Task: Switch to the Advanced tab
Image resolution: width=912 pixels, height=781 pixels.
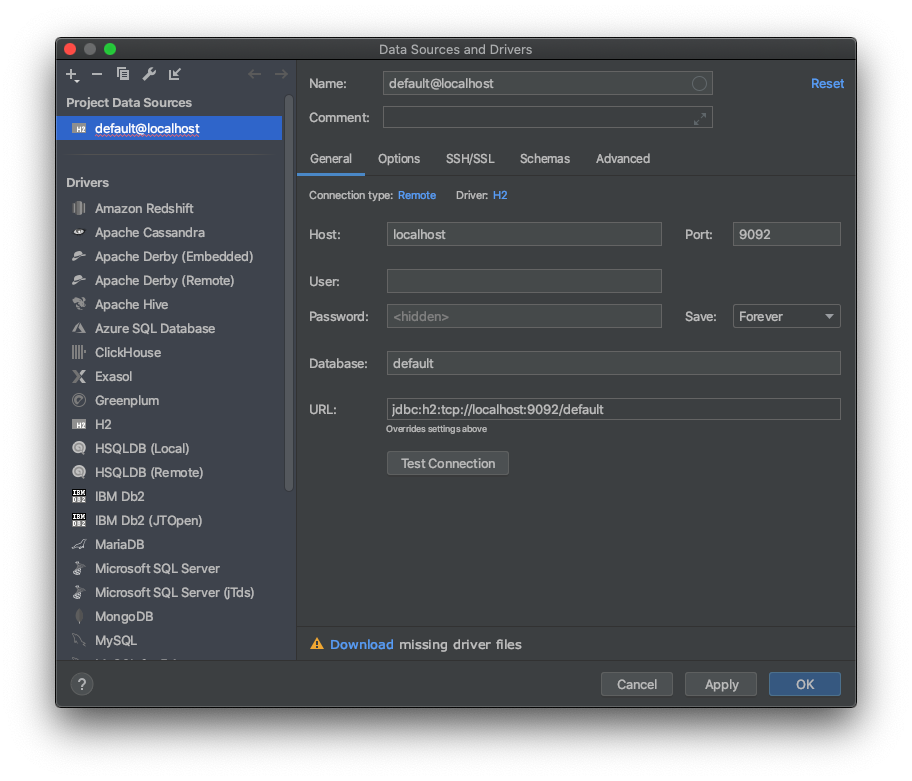Action: coord(622,159)
